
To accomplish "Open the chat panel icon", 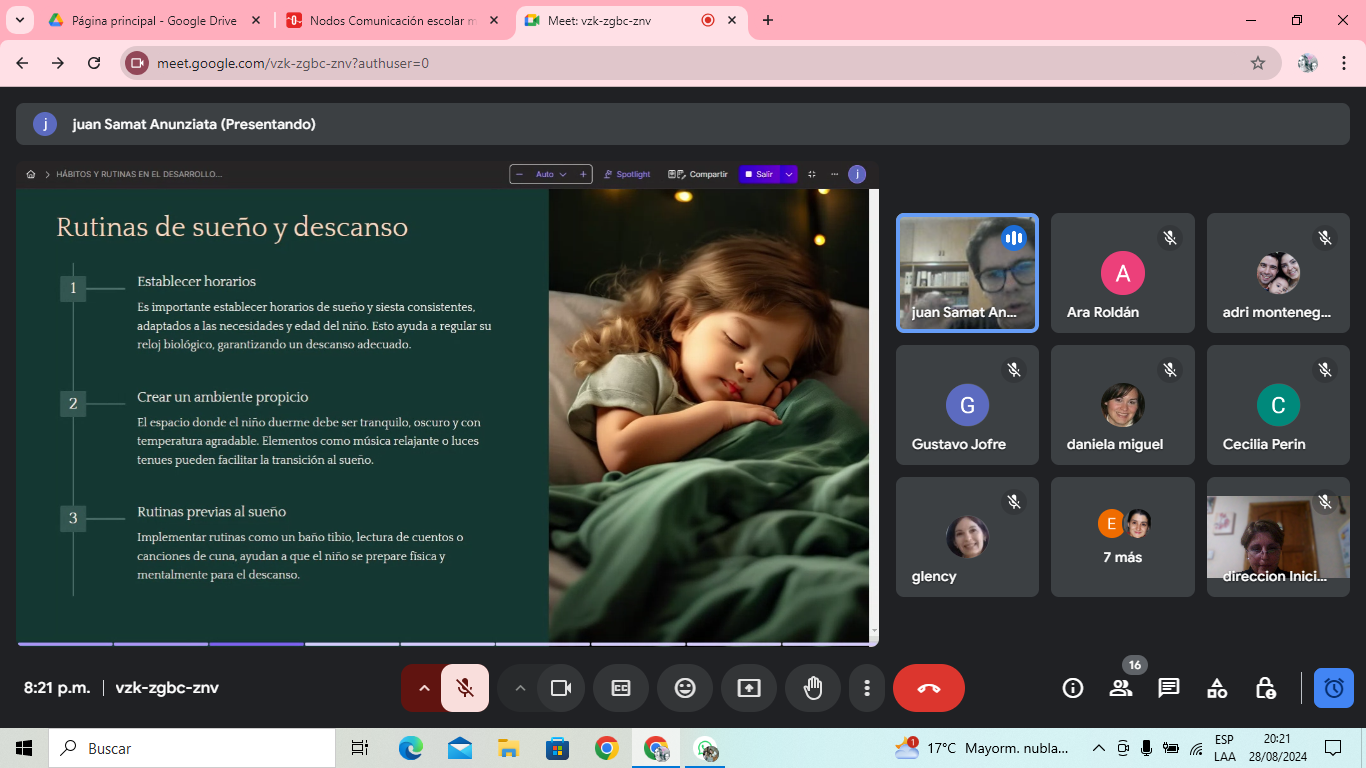I will [x=1168, y=688].
